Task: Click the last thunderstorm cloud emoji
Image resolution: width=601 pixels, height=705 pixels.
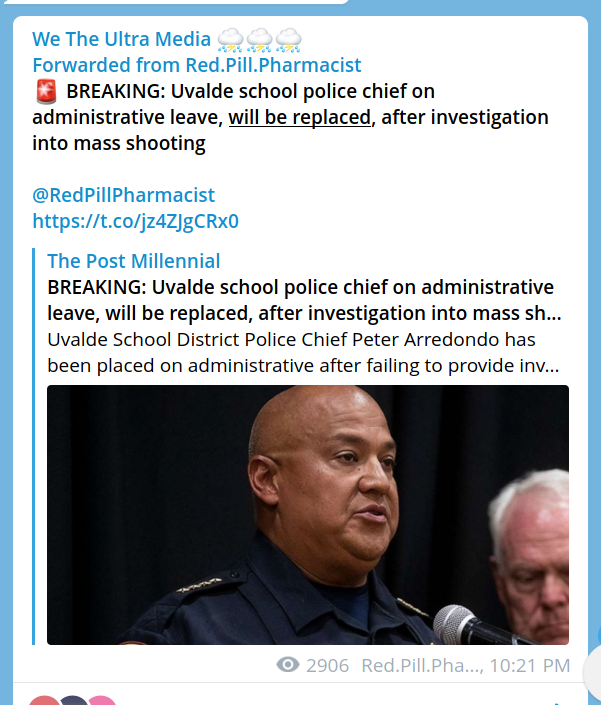Action: point(289,40)
